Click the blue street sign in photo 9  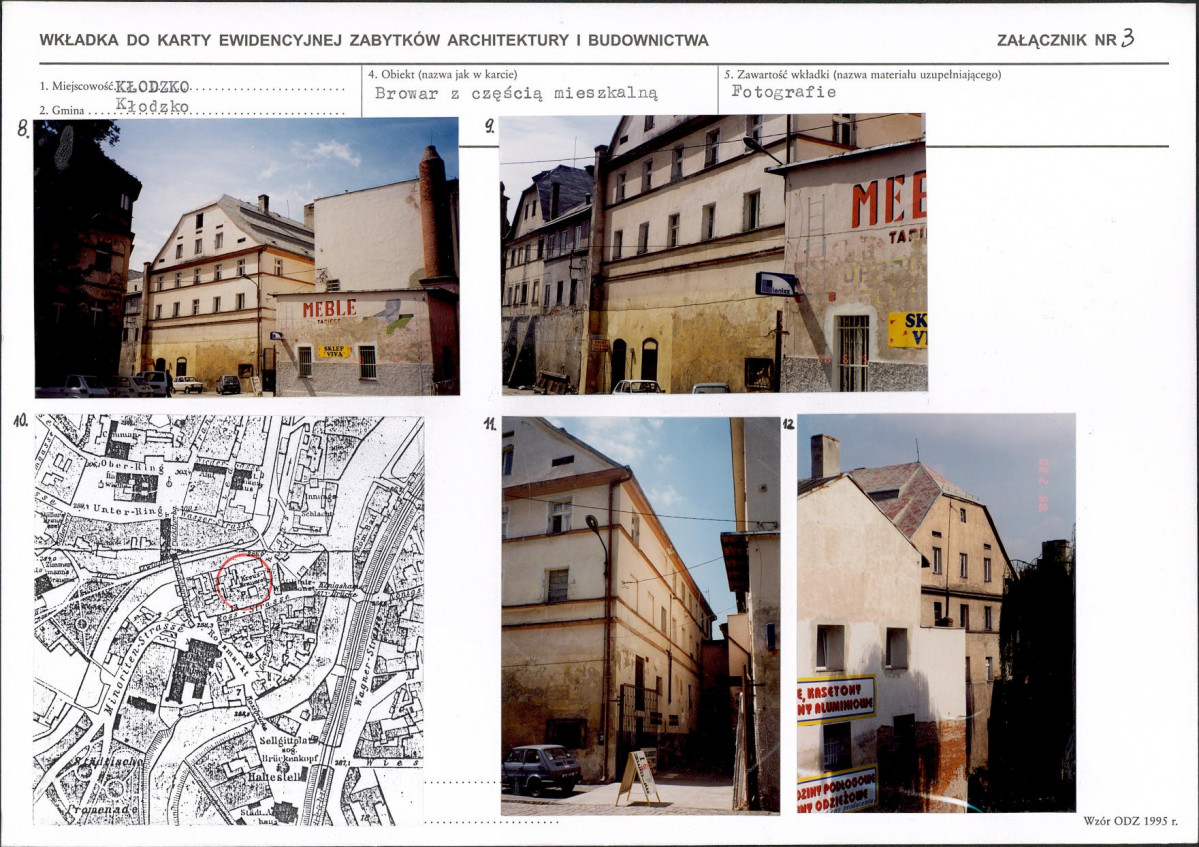click(x=776, y=284)
